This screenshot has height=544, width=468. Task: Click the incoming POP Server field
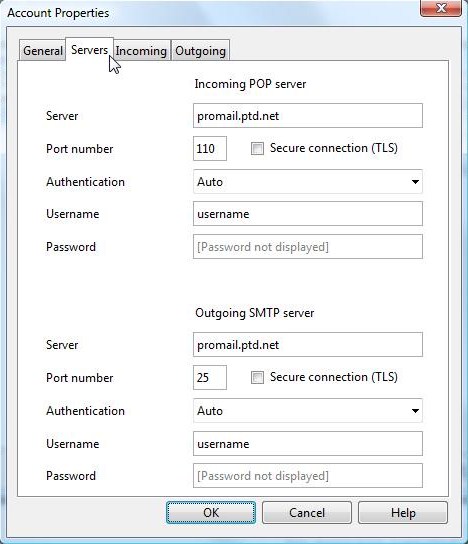(308, 116)
